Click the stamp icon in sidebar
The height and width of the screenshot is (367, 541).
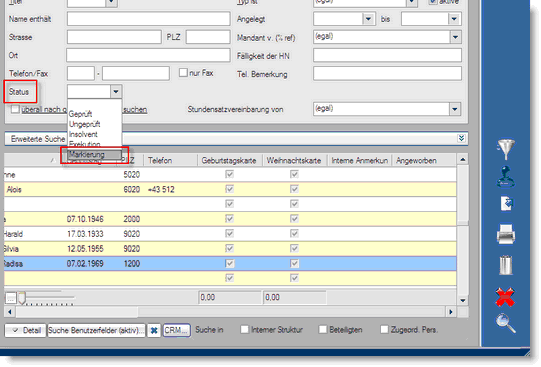(505, 177)
